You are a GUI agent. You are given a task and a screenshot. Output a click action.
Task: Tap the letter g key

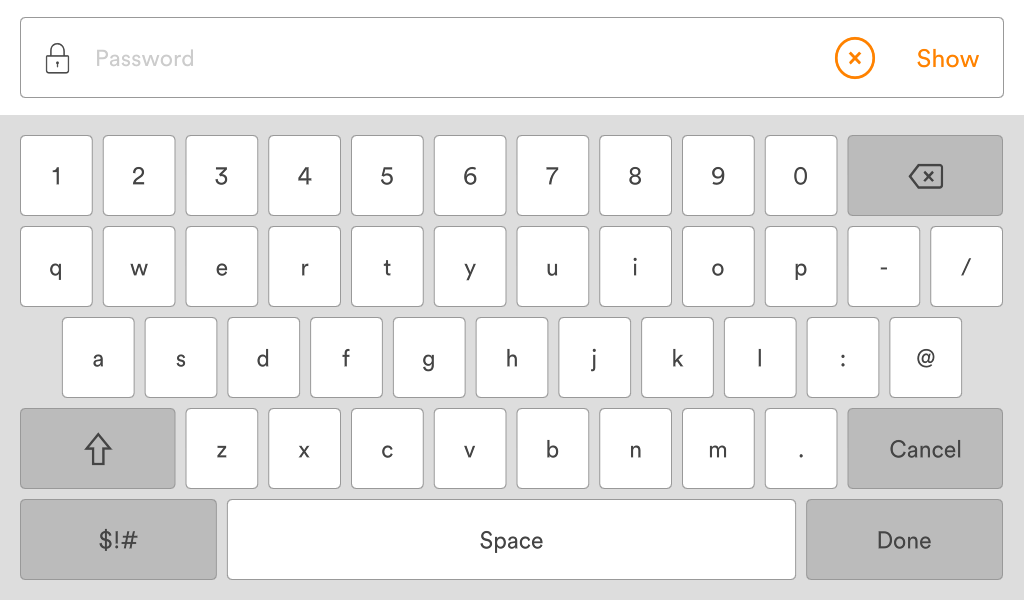click(429, 358)
